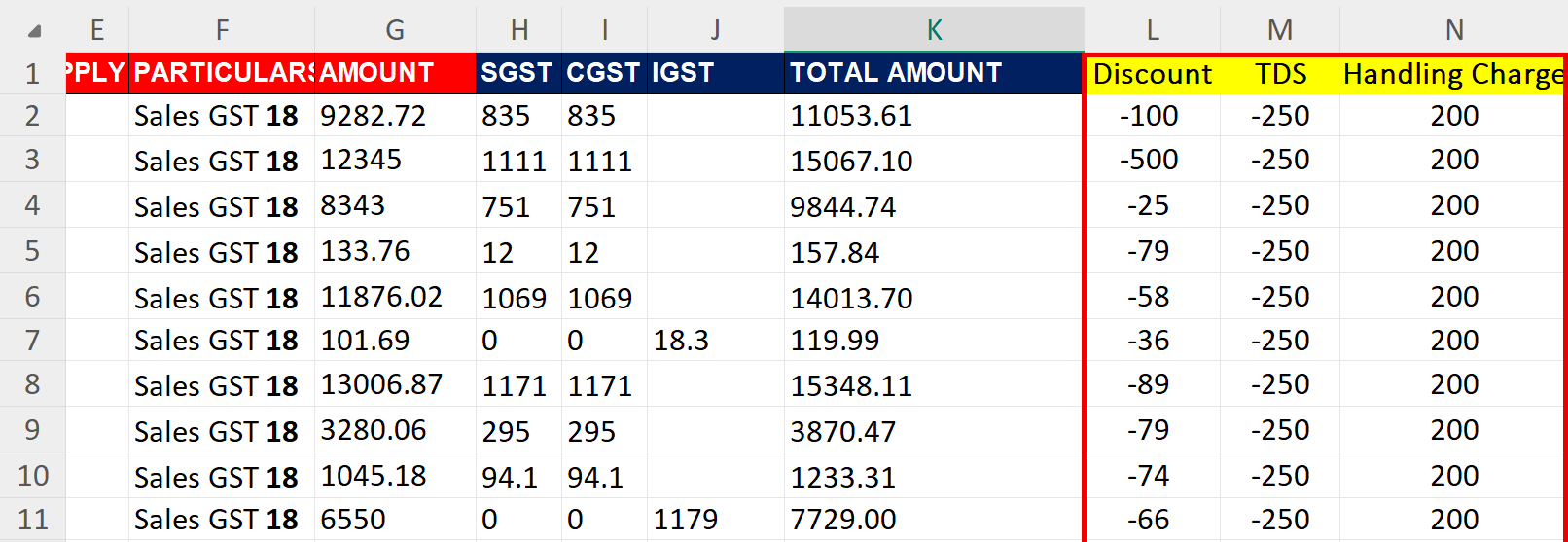Image resolution: width=1568 pixels, height=542 pixels.
Task: Select amount cell 101.69
Action: click(395, 340)
